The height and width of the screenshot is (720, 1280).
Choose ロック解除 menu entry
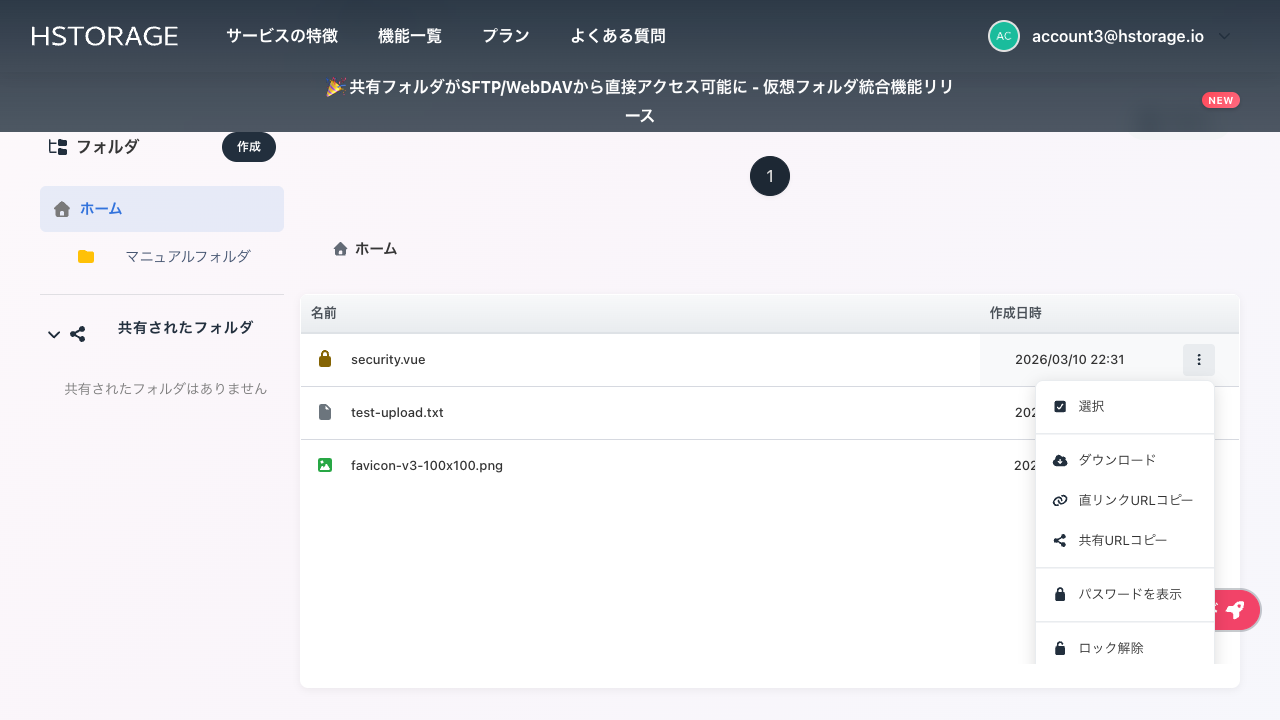click(x=1125, y=647)
